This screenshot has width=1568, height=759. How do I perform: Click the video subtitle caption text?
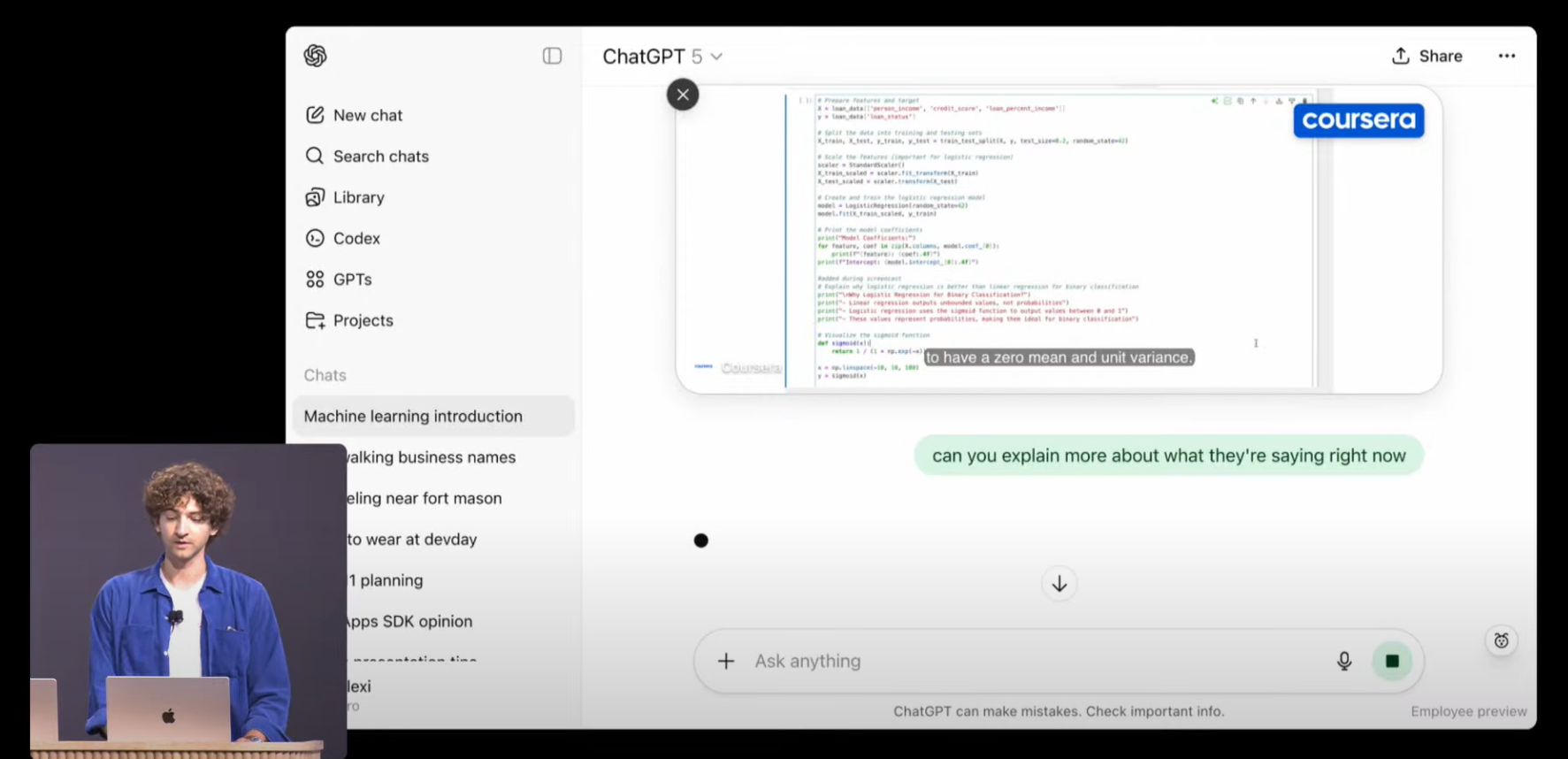[1059, 357]
